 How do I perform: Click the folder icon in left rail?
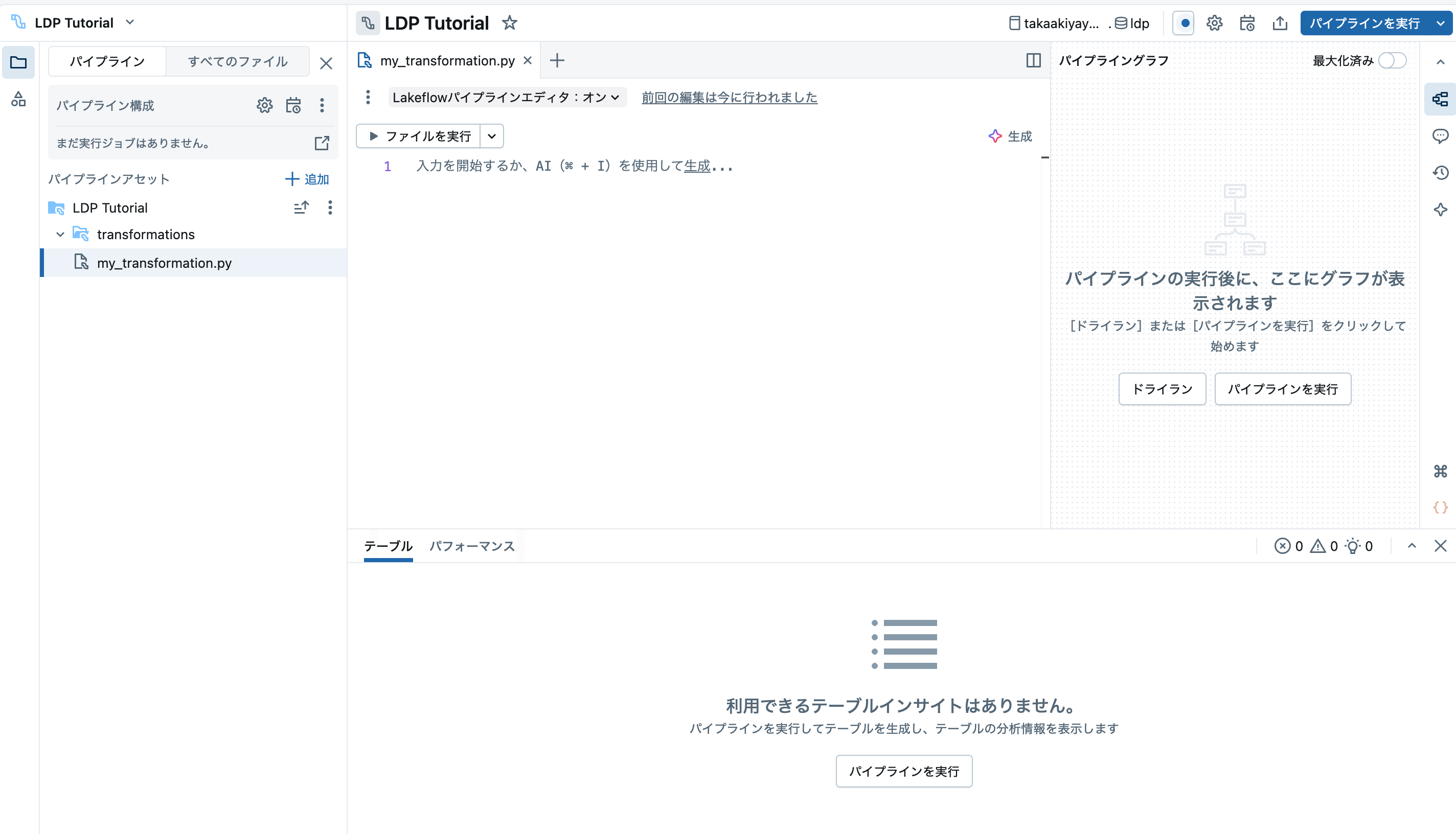pos(18,62)
